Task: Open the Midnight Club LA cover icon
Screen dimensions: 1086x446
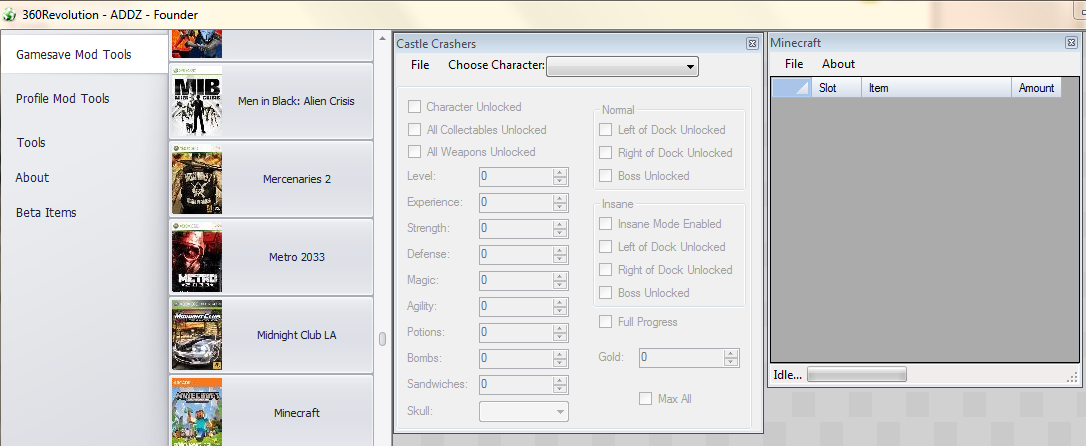Action: coord(196,335)
